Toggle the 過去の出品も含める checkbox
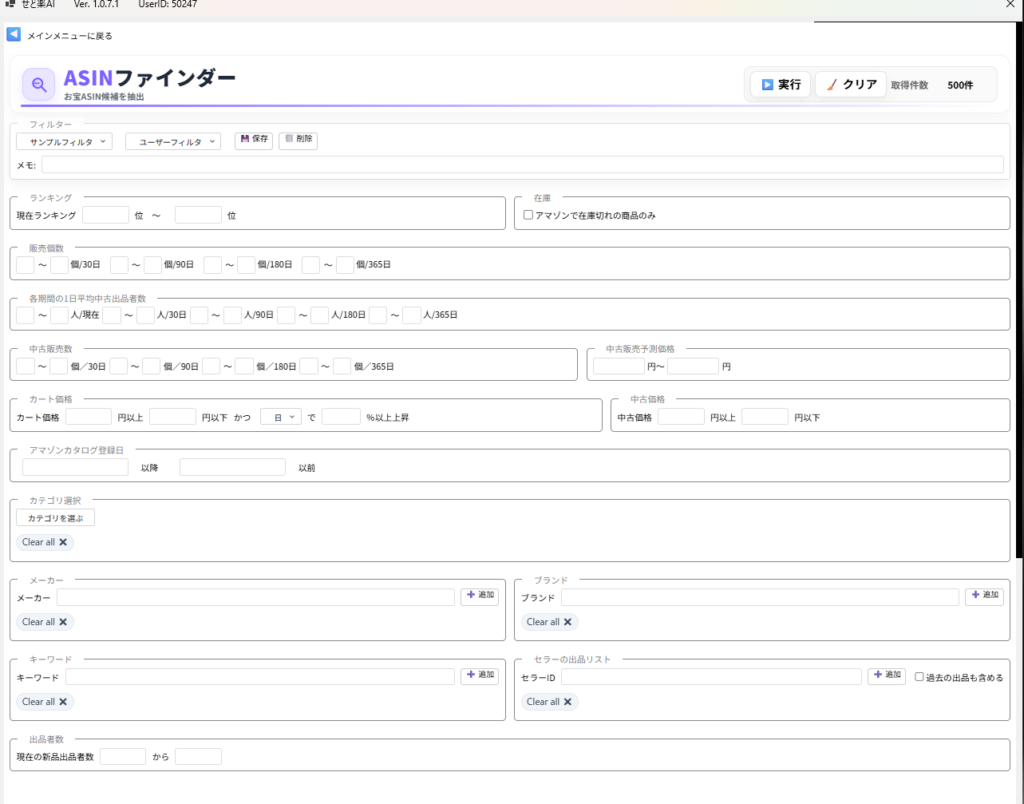Image resolution: width=1024 pixels, height=804 pixels. click(x=920, y=677)
